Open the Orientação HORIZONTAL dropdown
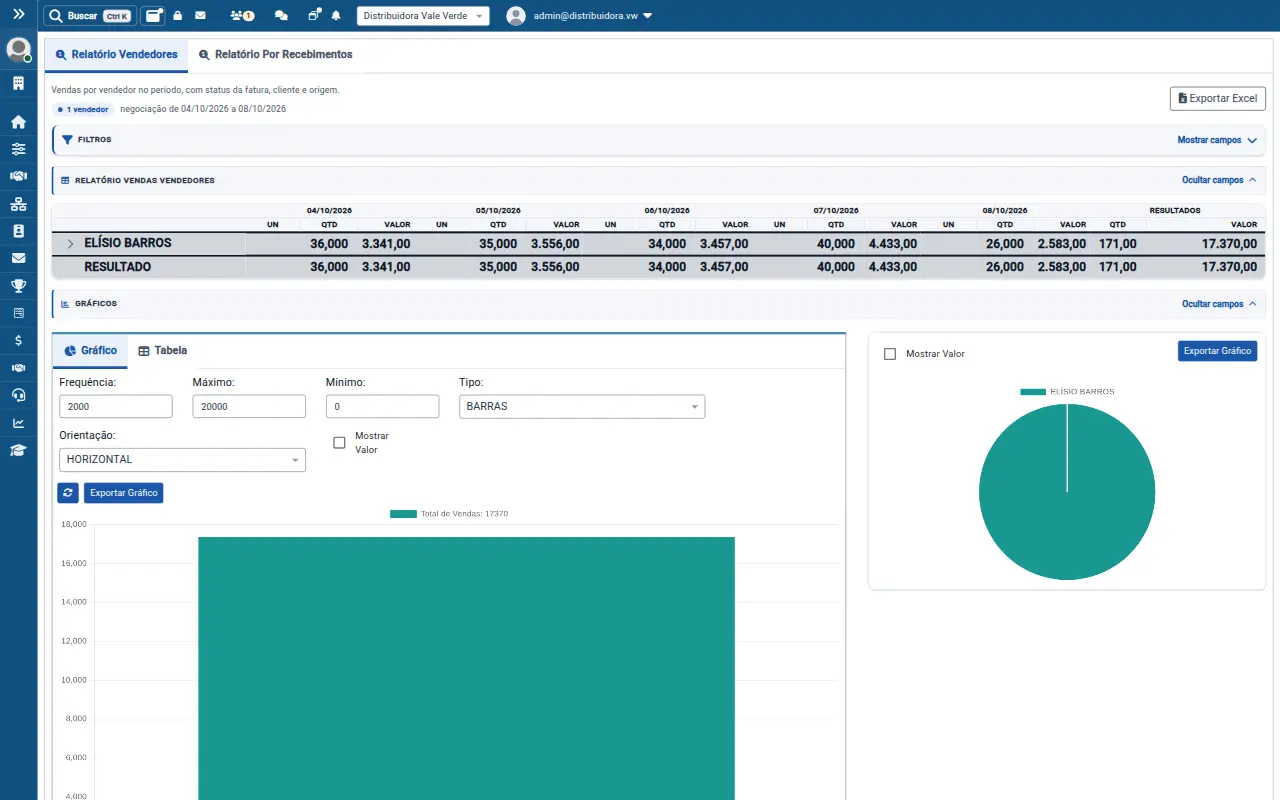1280x800 pixels. click(182, 459)
